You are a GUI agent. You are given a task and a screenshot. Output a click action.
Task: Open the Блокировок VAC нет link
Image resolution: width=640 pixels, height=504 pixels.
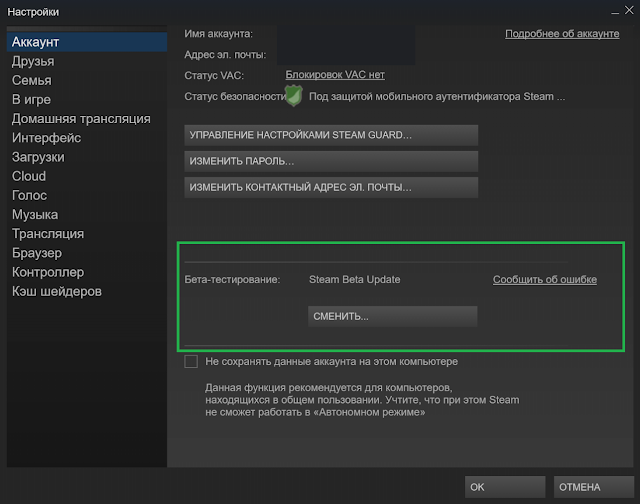tap(335, 75)
